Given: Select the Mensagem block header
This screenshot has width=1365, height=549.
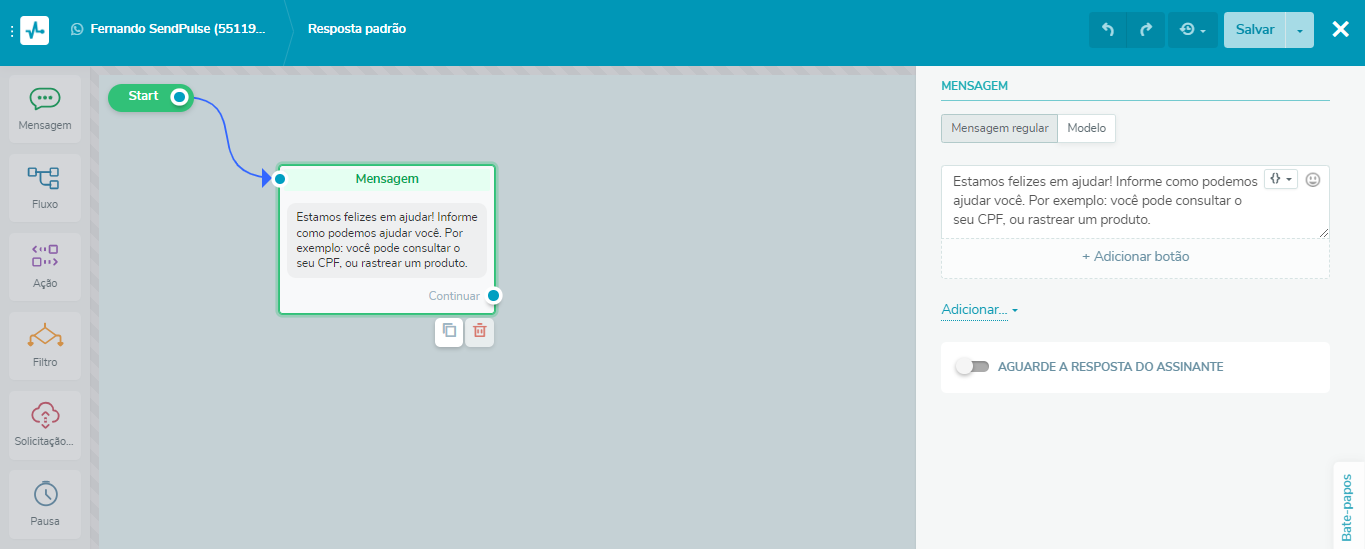Looking at the screenshot, I should click(387, 178).
